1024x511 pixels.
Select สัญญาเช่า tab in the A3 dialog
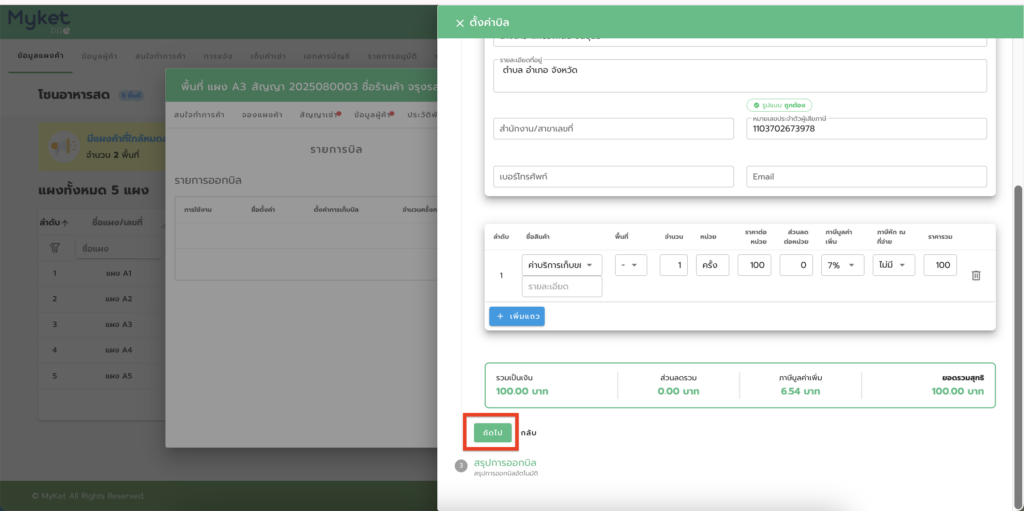coord(318,114)
